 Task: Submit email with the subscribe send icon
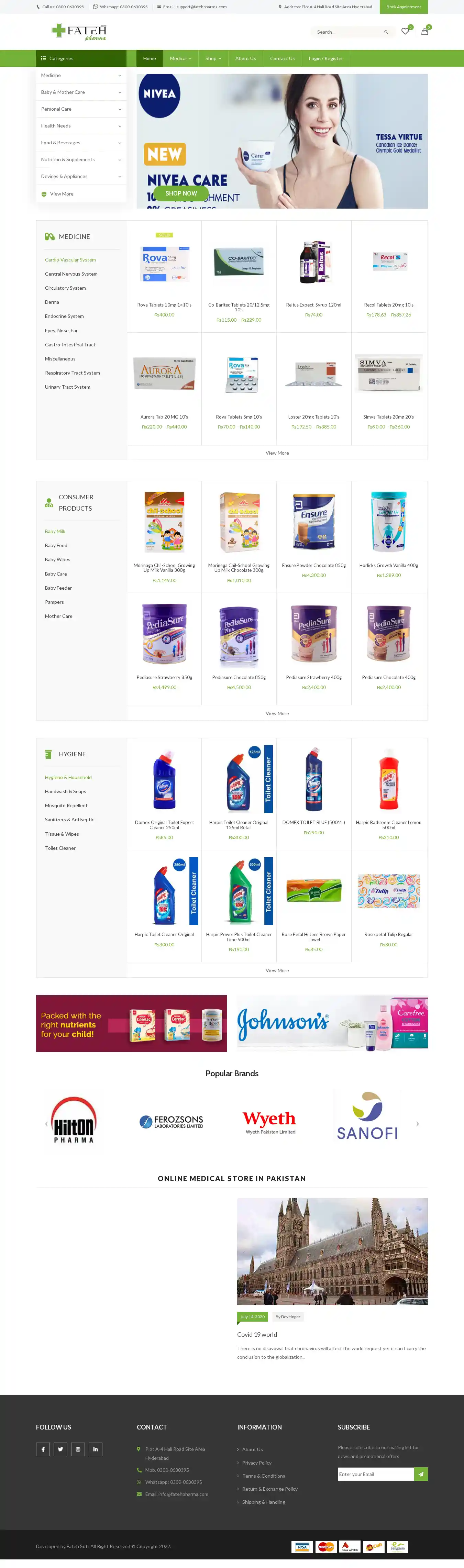(x=421, y=1474)
